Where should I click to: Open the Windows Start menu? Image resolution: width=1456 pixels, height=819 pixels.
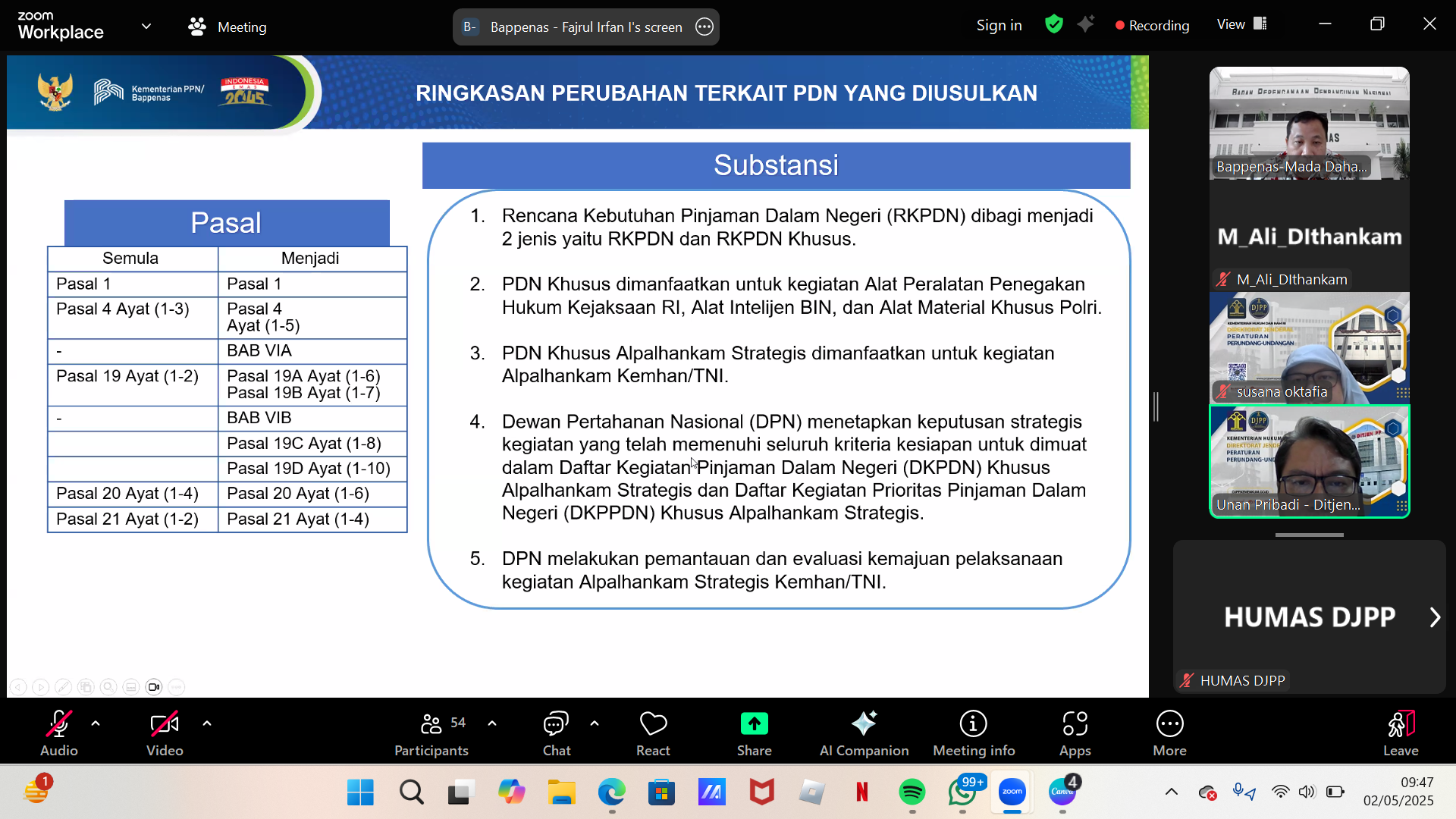(x=360, y=792)
